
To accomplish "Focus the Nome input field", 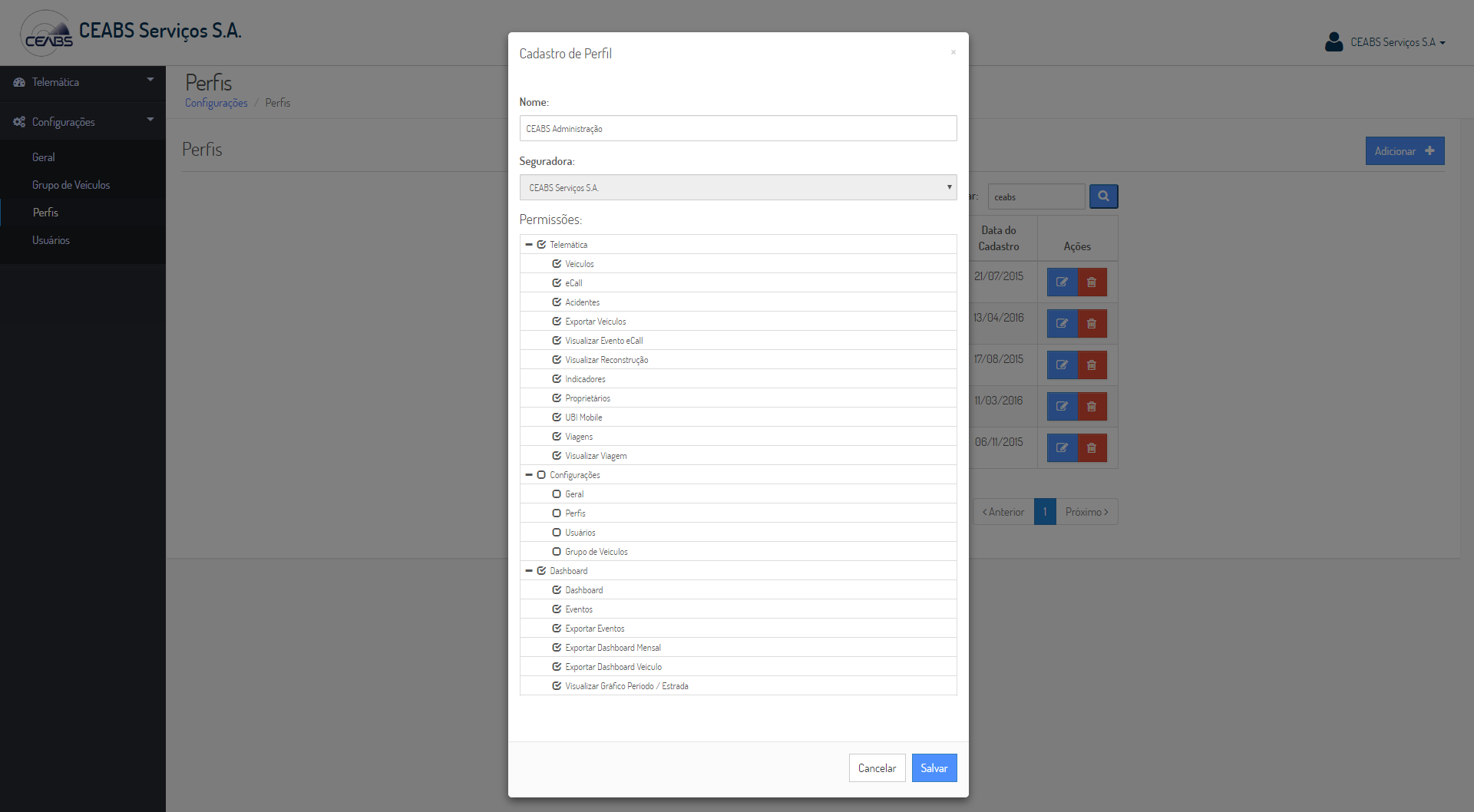I will pyautogui.click(x=738, y=128).
